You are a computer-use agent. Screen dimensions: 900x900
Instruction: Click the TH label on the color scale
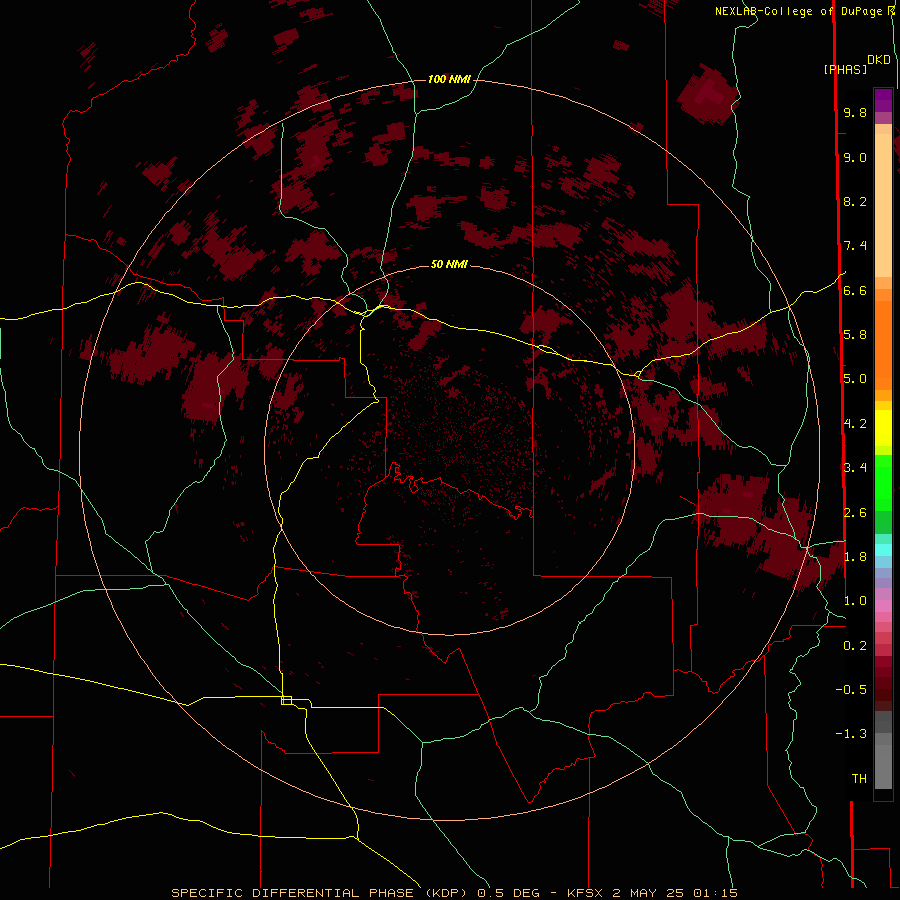coord(859,779)
